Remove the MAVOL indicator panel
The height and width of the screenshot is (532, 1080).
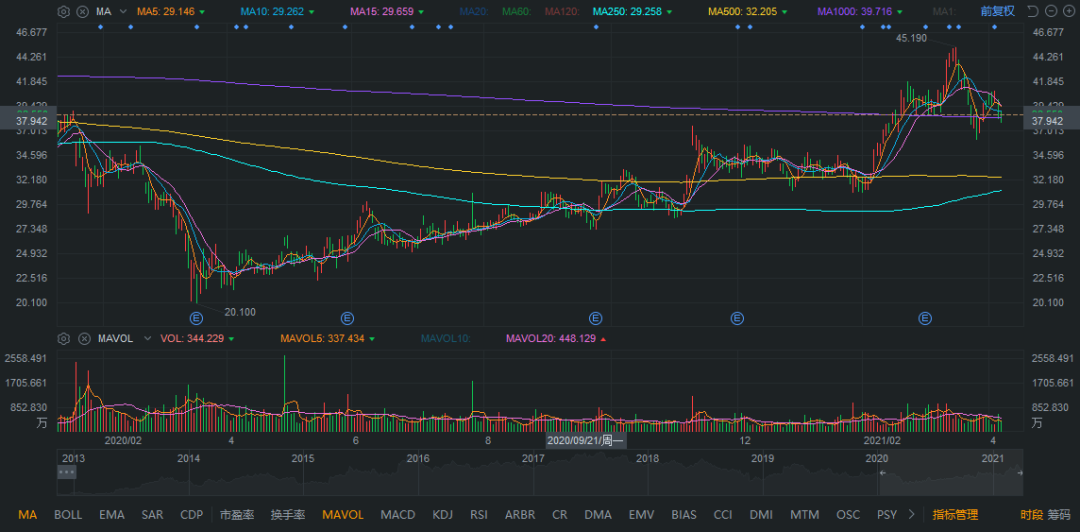(x=83, y=338)
